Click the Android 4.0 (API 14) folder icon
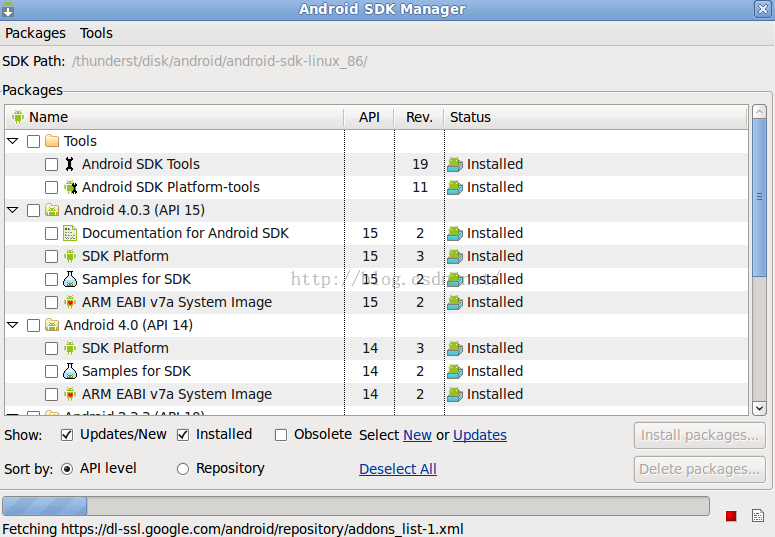 (x=52, y=325)
